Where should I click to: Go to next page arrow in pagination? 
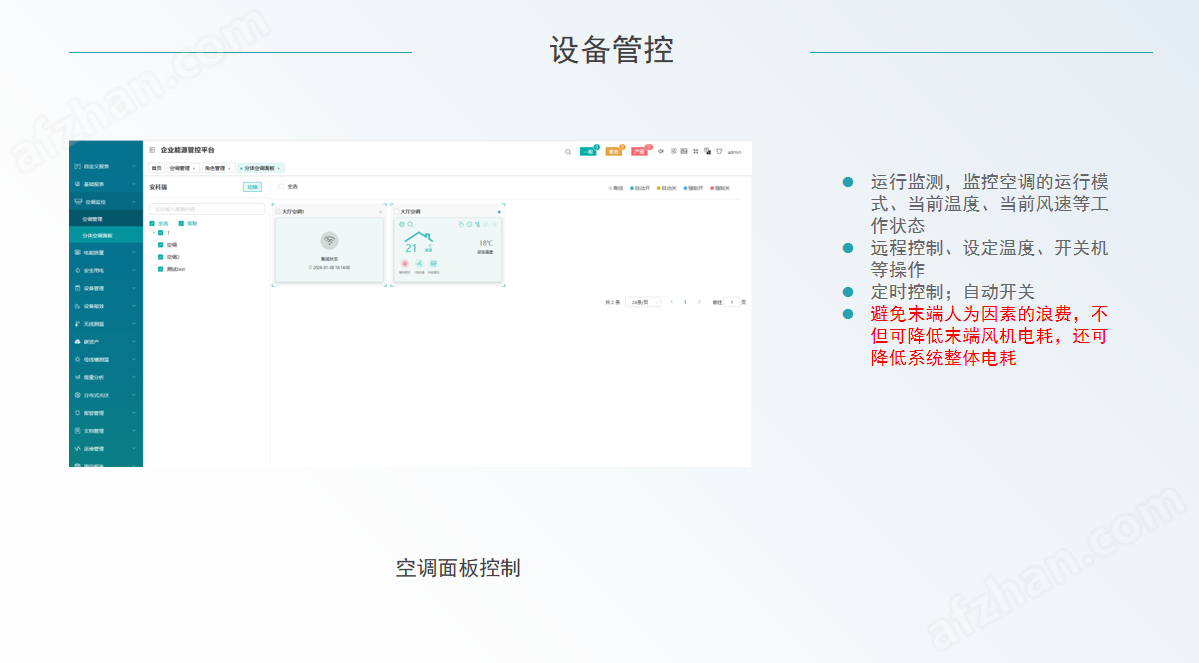[699, 302]
